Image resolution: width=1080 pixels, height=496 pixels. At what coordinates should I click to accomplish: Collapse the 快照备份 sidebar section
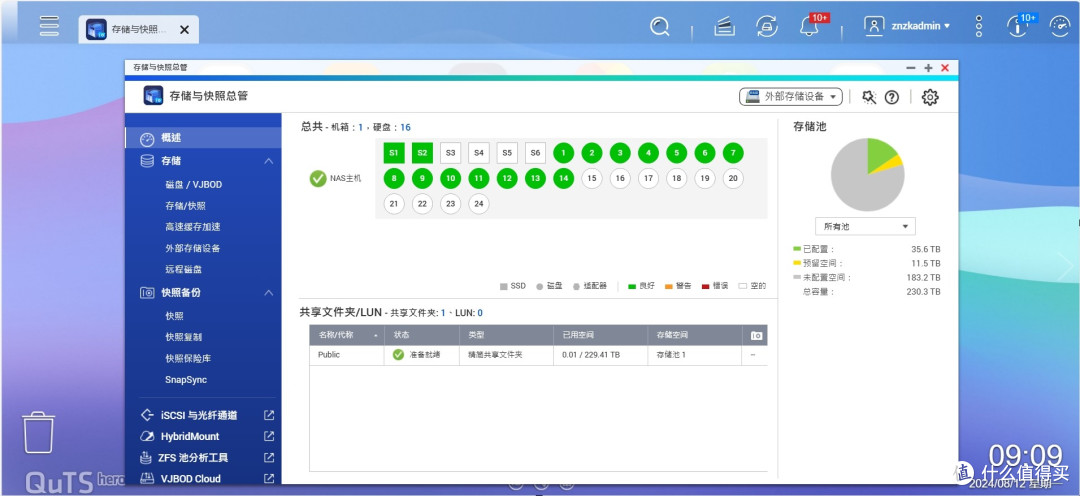pos(269,293)
